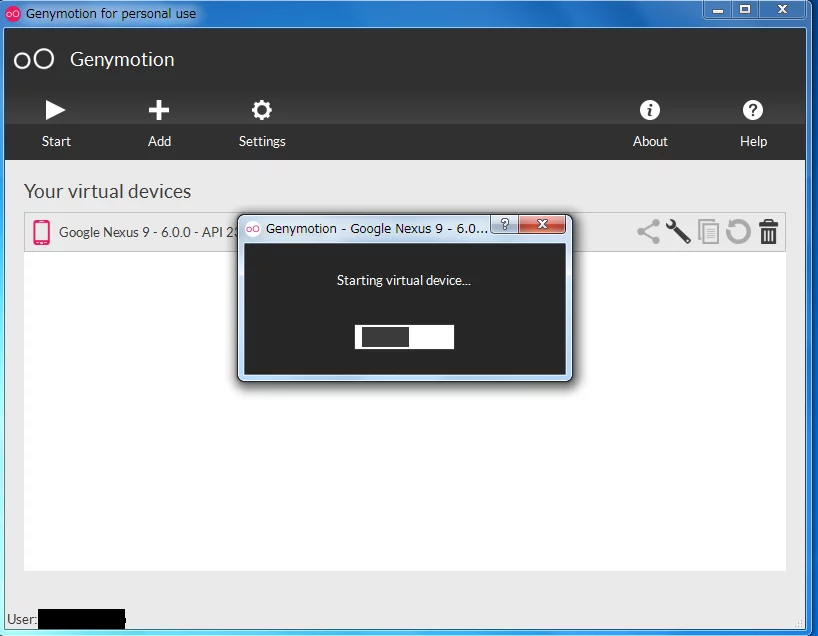Click the Add plus icon
The width and height of the screenshot is (818, 636).
(159, 110)
